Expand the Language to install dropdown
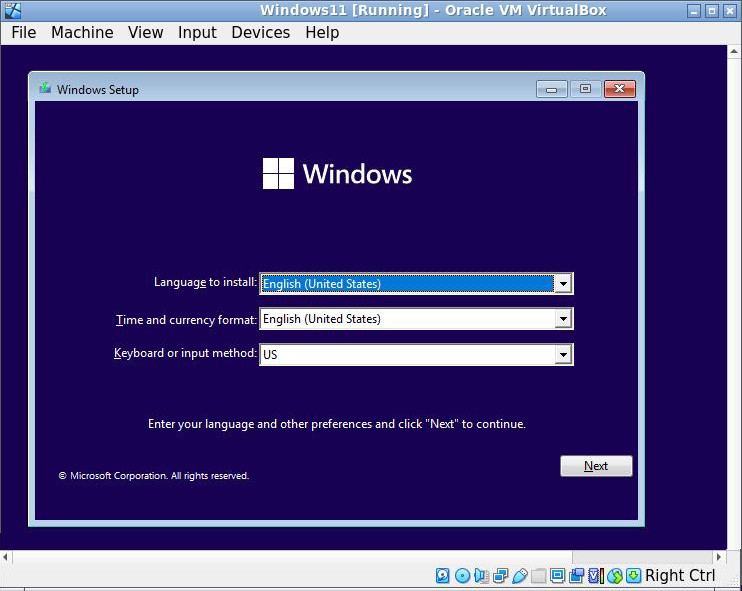This screenshot has width=742, height=591. pos(563,284)
